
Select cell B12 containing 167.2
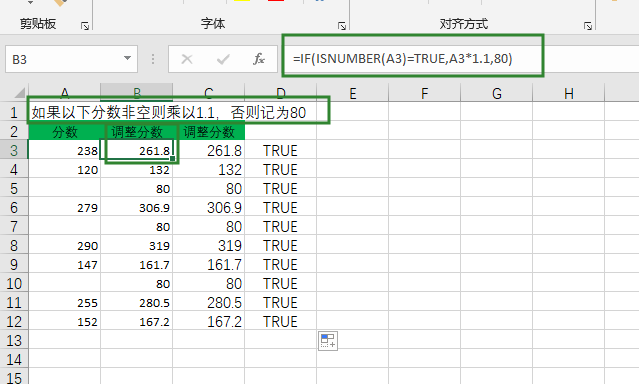pos(137,322)
